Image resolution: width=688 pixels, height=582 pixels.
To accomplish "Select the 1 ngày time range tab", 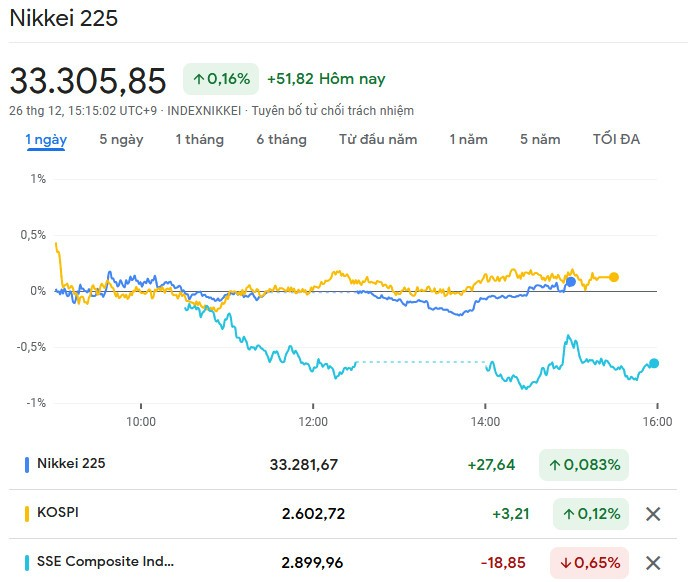I will [46, 140].
